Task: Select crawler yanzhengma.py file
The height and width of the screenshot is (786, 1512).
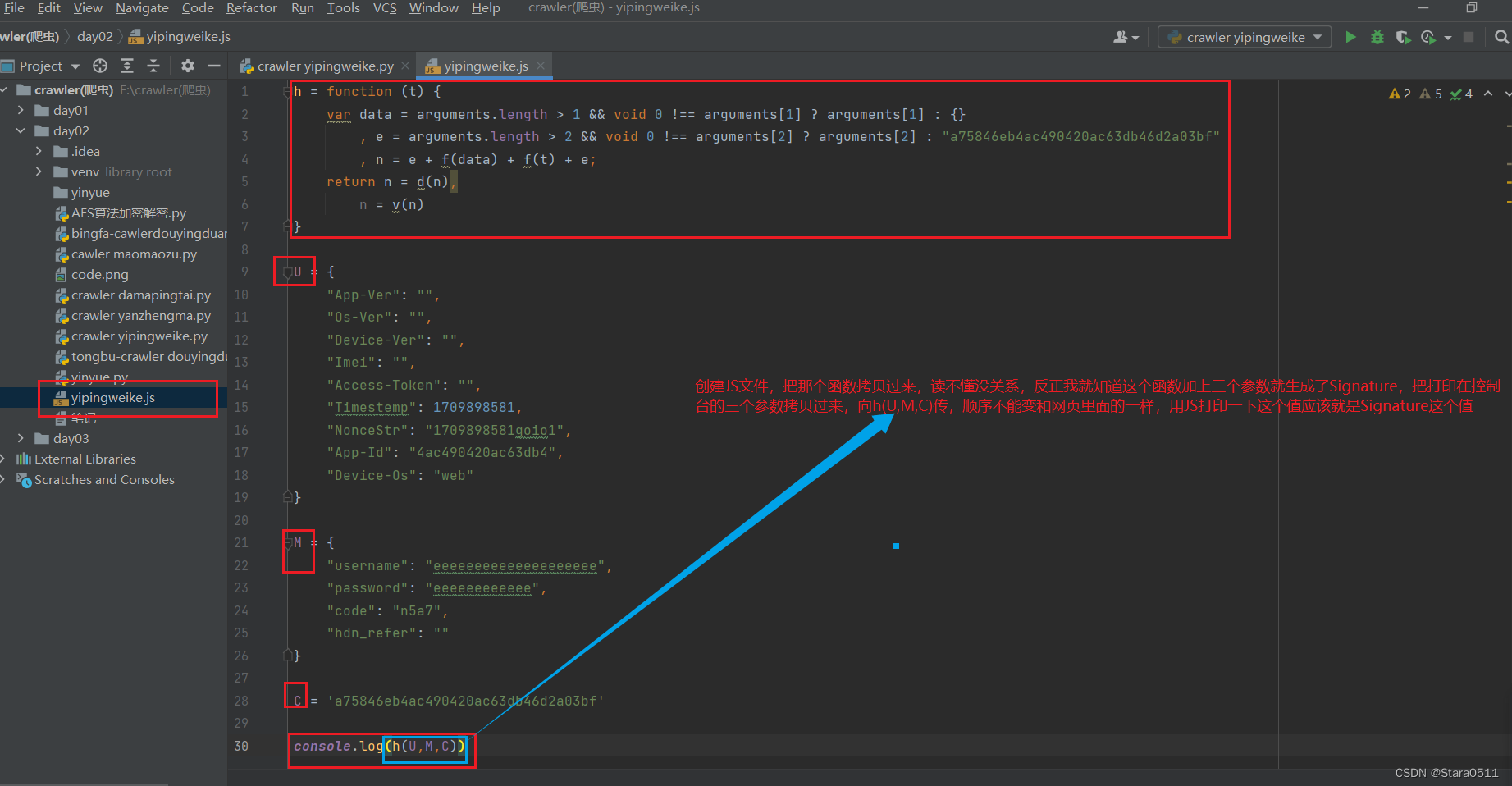Action: click(140, 315)
